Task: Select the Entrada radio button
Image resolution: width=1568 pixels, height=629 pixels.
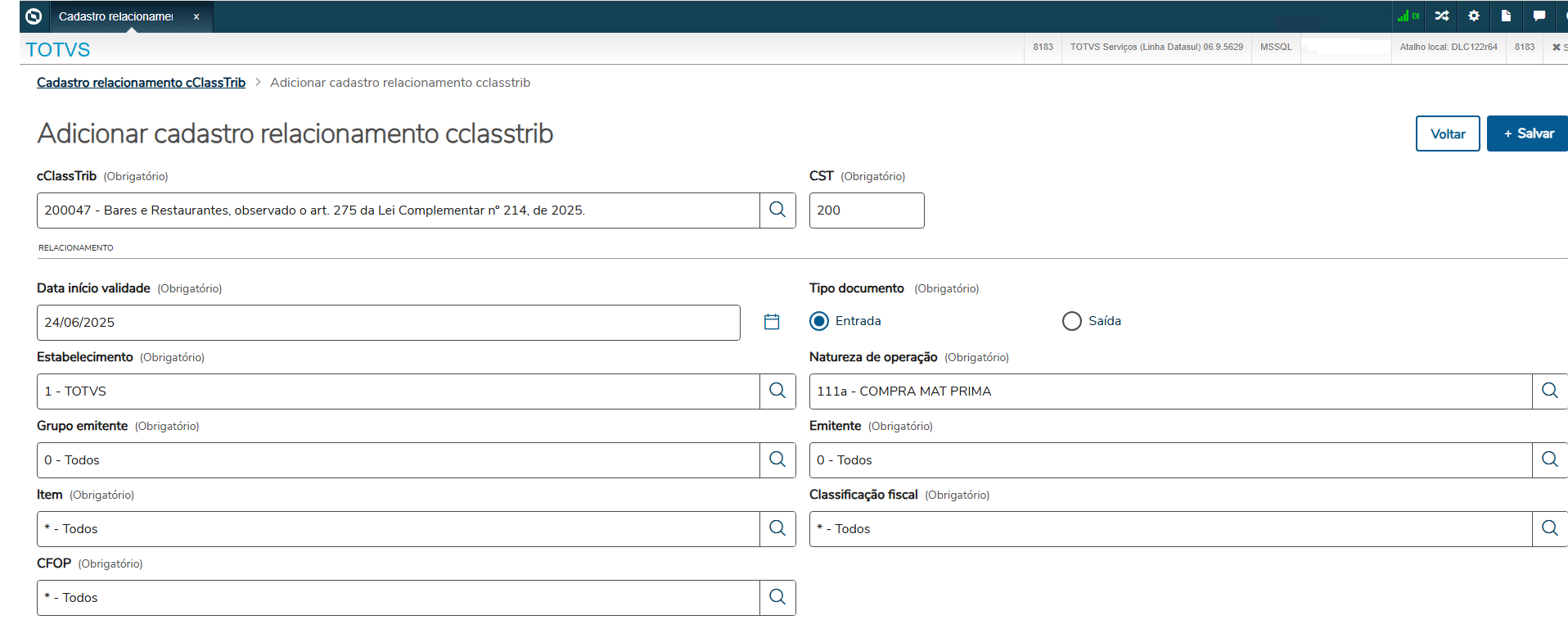Action: (819, 321)
